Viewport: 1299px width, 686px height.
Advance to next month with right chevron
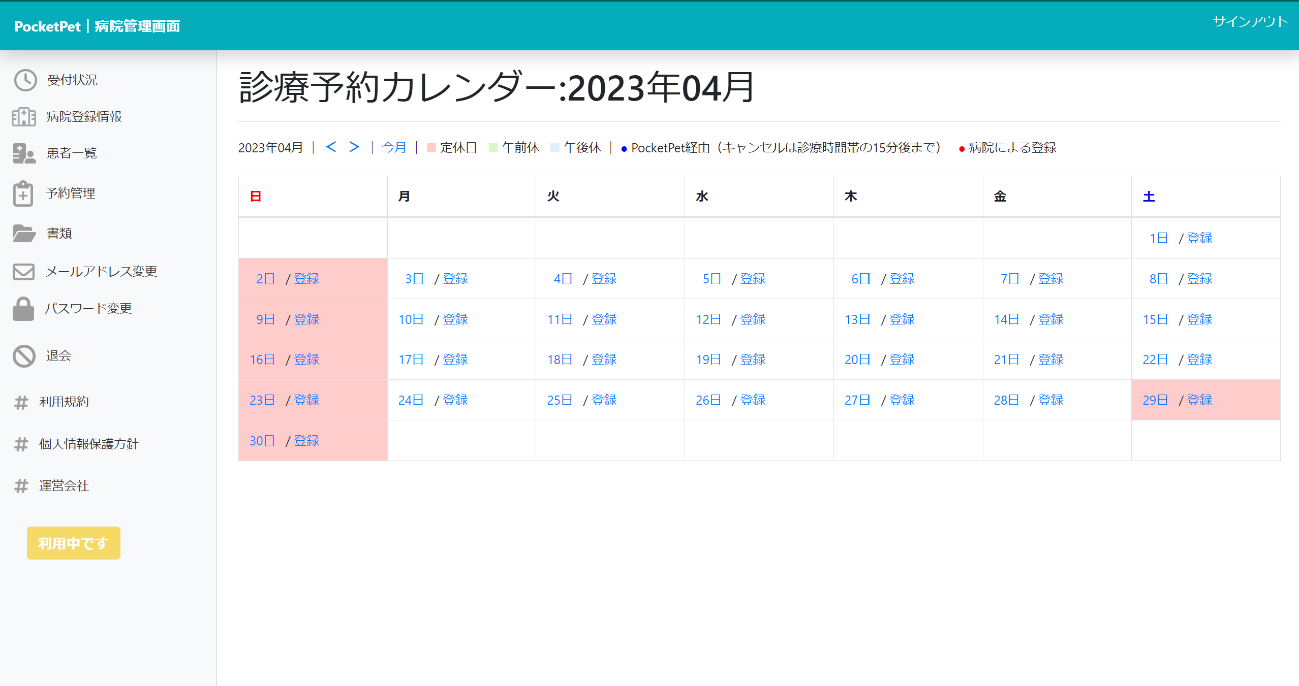(354, 147)
